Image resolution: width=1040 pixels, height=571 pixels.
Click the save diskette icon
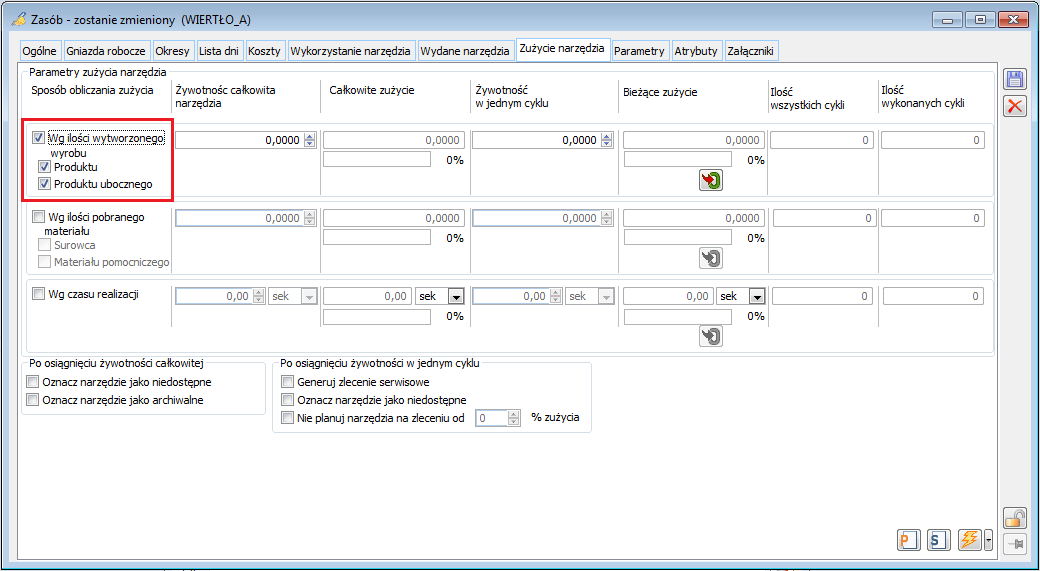coord(1014,80)
